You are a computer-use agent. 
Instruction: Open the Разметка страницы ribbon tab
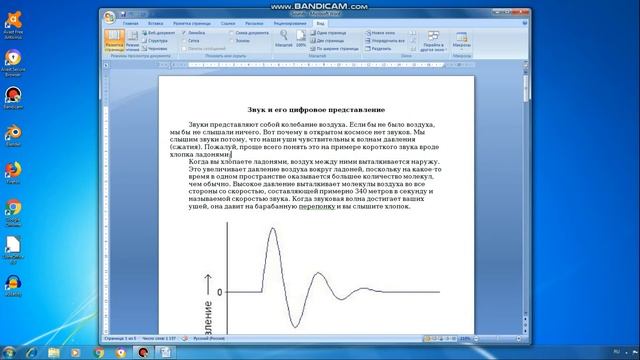click(x=192, y=24)
